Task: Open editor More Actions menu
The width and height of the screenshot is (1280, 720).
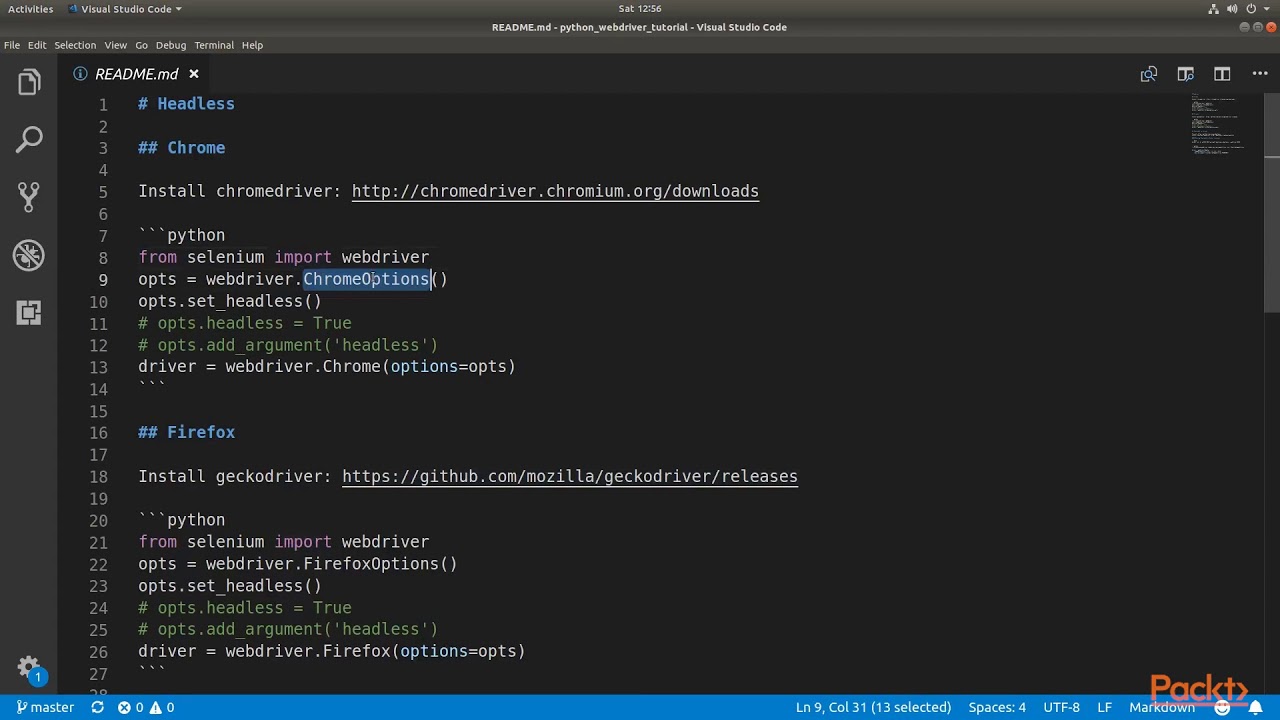Action: click(x=1258, y=74)
